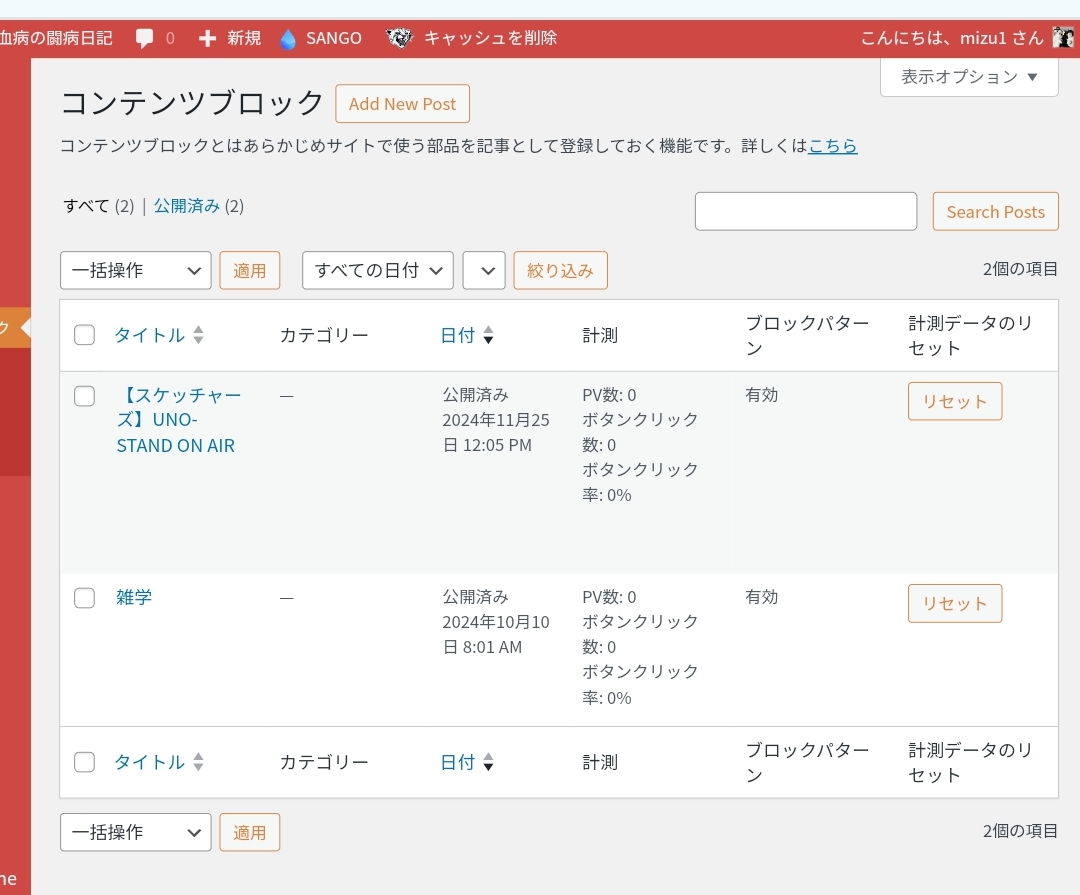Click the 有効 status in 雑学 row
The width and height of the screenshot is (1080, 895).
762,597
